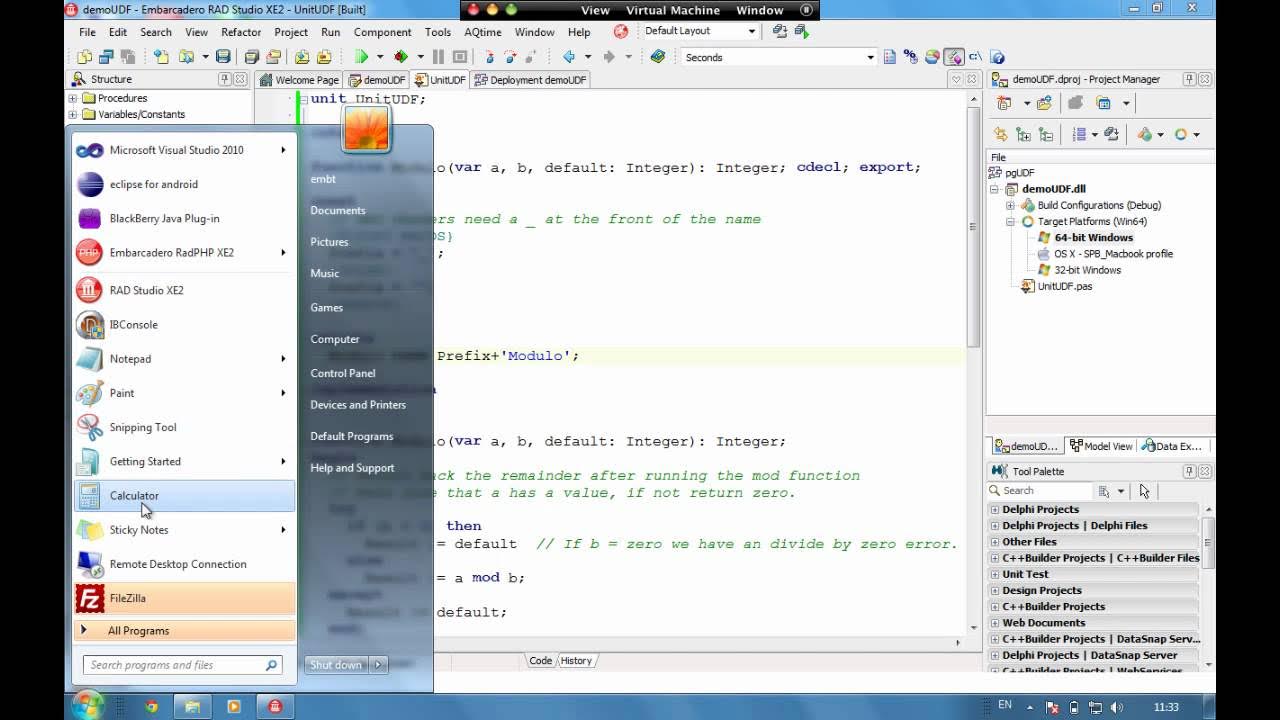Screen dimensions: 1280x720
Task: Click the green Run button in toolbar
Action: tap(362, 57)
